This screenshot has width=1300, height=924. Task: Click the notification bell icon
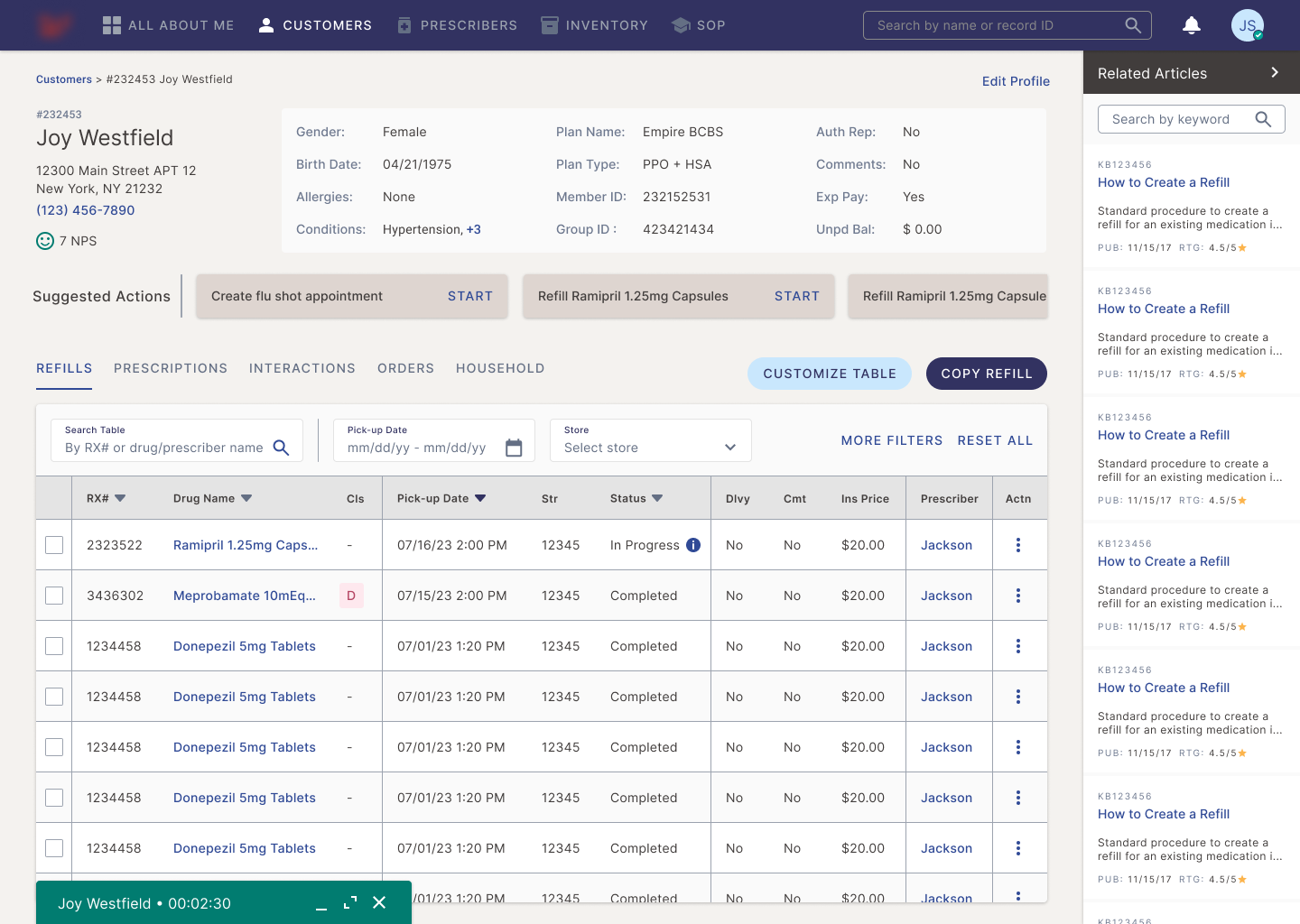tap(1192, 25)
